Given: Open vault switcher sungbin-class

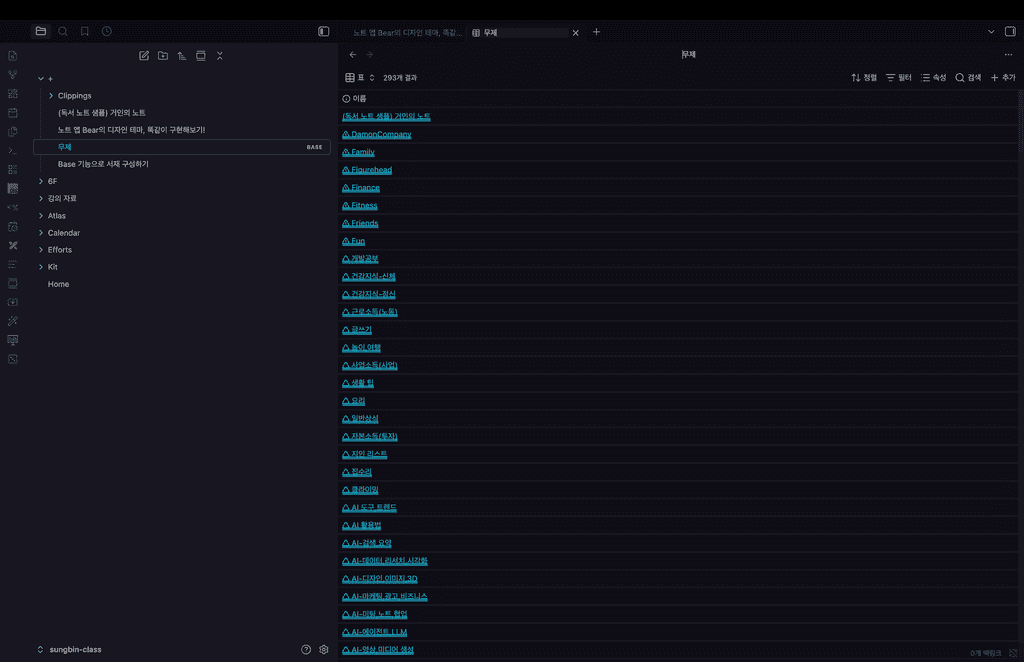Looking at the screenshot, I should tap(69, 650).
